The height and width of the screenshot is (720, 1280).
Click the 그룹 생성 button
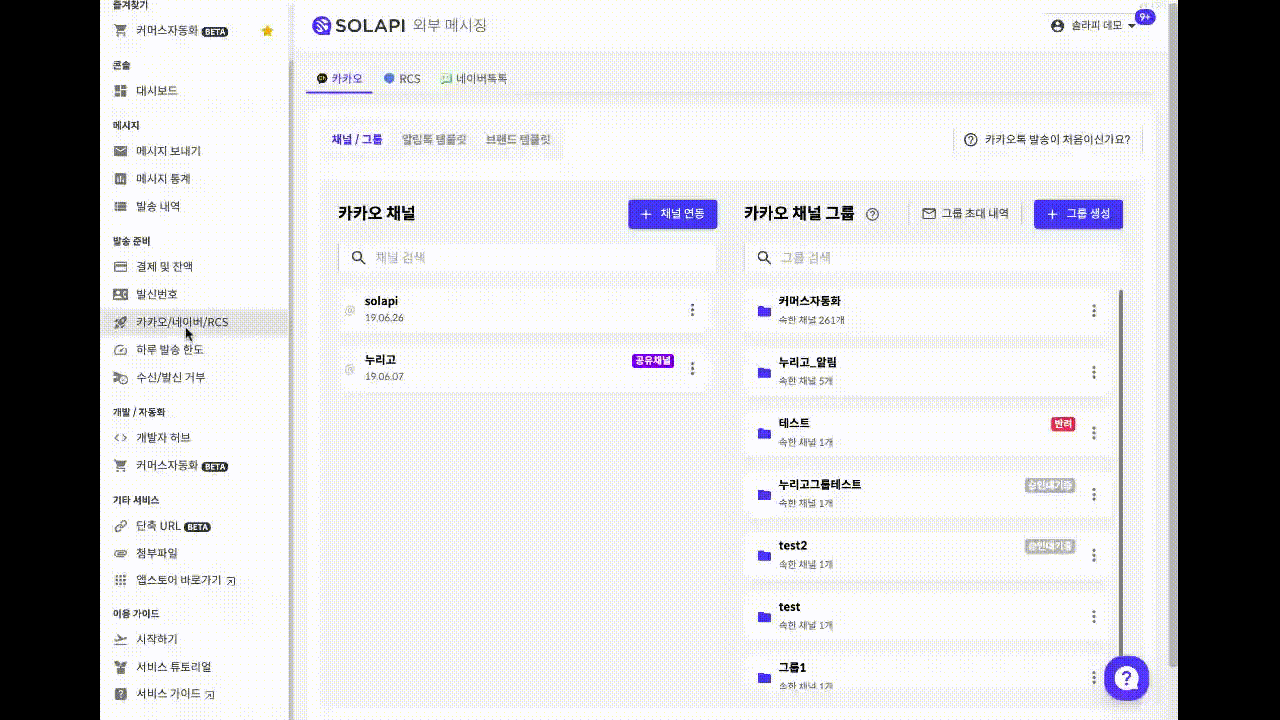click(x=1078, y=214)
